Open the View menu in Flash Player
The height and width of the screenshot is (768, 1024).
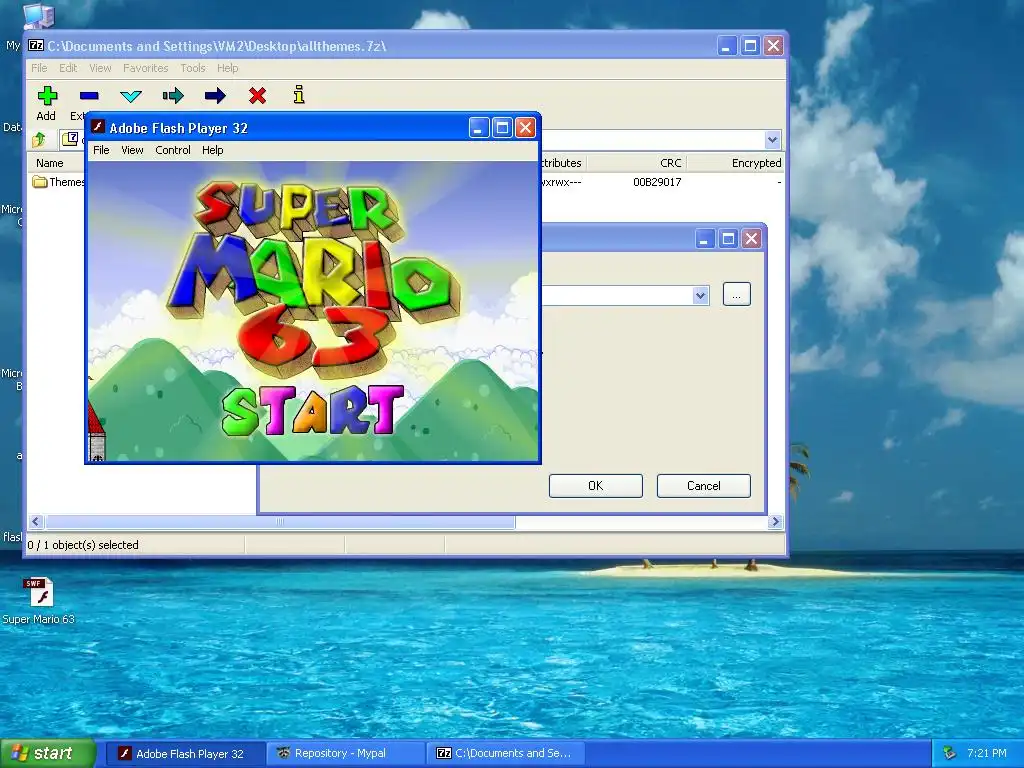point(132,150)
